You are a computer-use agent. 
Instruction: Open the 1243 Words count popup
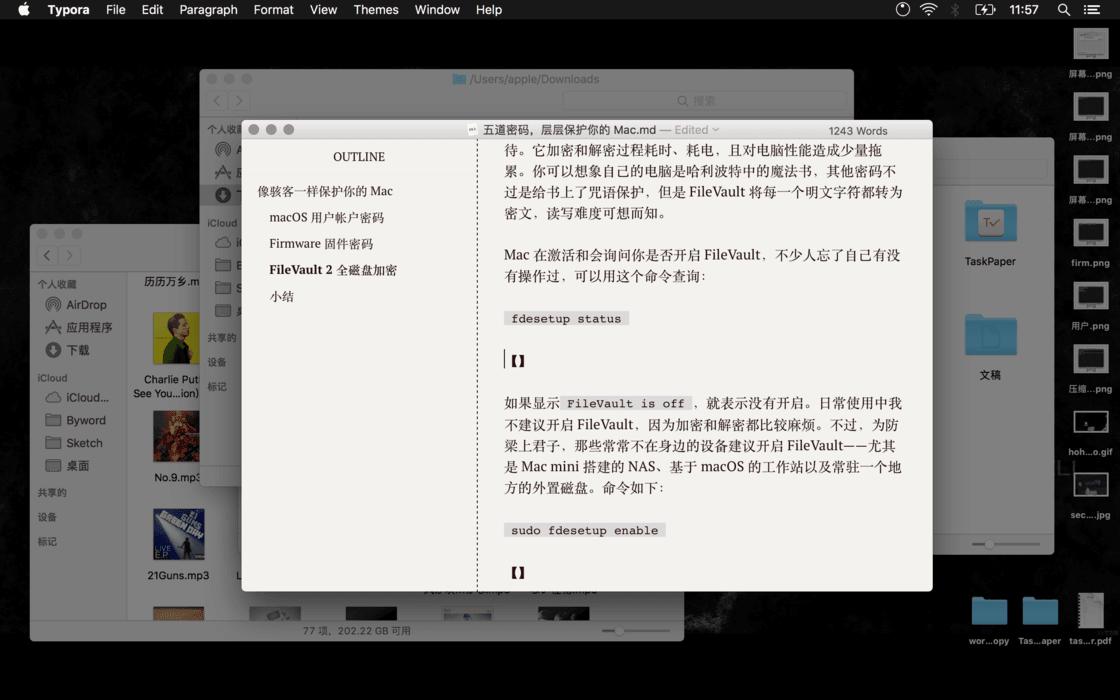click(858, 131)
